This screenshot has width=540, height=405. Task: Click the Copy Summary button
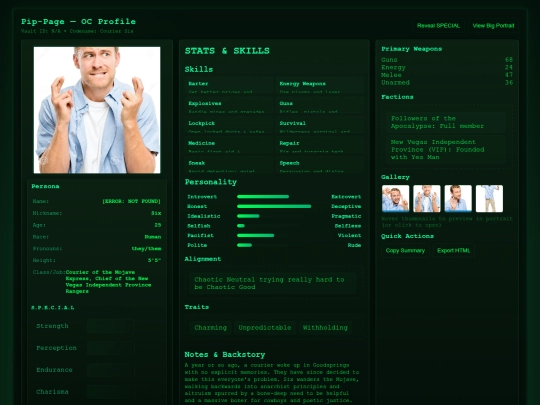pyautogui.click(x=405, y=250)
